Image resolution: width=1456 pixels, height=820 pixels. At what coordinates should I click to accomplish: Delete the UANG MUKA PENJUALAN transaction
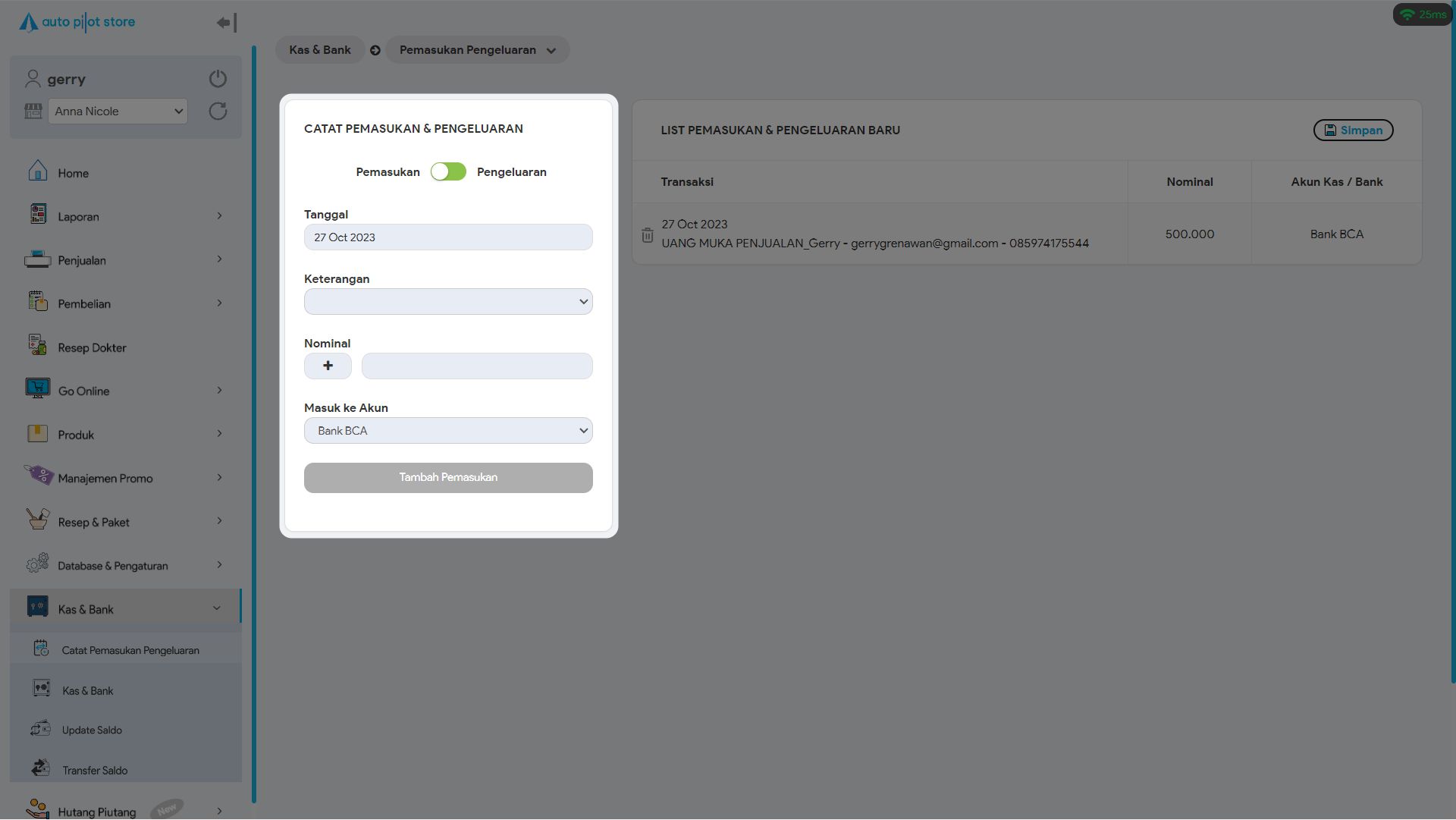(x=647, y=235)
